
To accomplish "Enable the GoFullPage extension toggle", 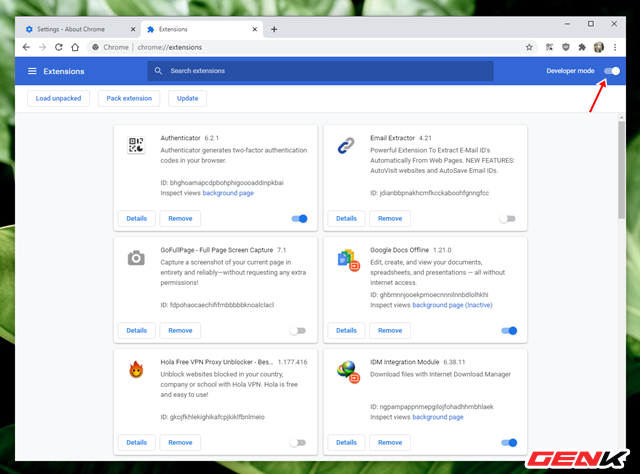I will pyautogui.click(x=298, y=331).
